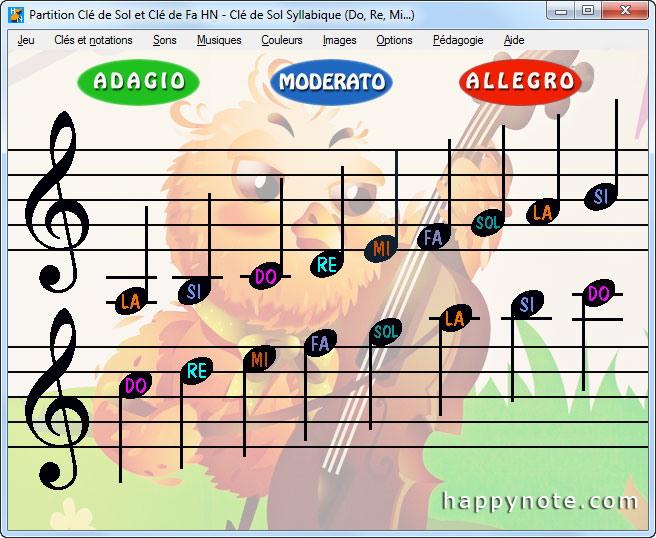
Task: Click the FA note on the upper staff
Action: point(434,237)
